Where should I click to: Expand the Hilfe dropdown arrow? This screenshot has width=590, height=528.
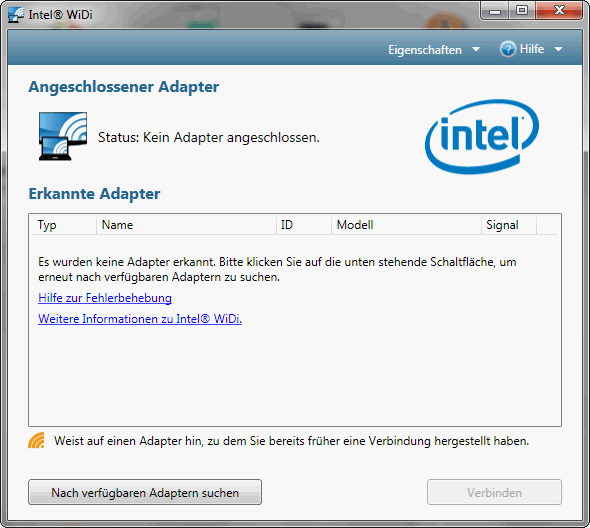tap(558, 49)
